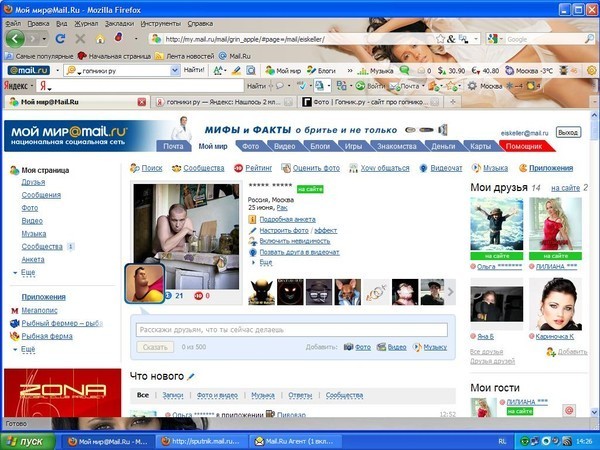Add music via Музыку link
The image size is (600, 450).
coord(430,347)
